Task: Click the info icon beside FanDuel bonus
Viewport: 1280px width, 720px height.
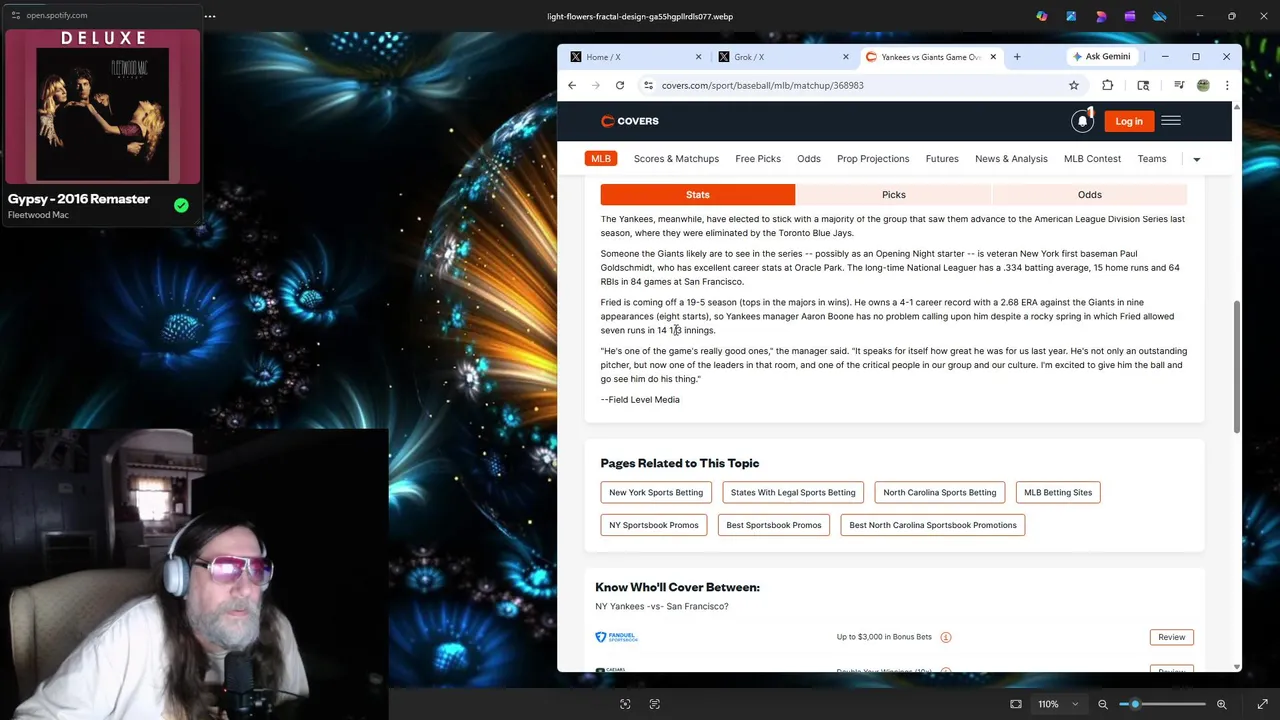Action: (x=946, y=637)
